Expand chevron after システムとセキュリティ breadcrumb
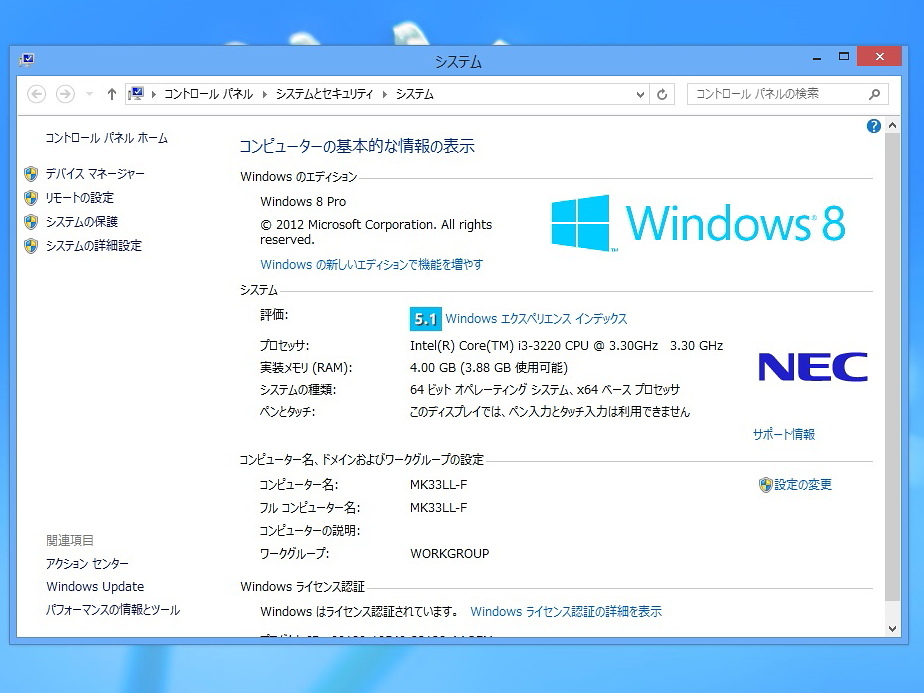Screen dimensions: 924x693 pos(385,94)
